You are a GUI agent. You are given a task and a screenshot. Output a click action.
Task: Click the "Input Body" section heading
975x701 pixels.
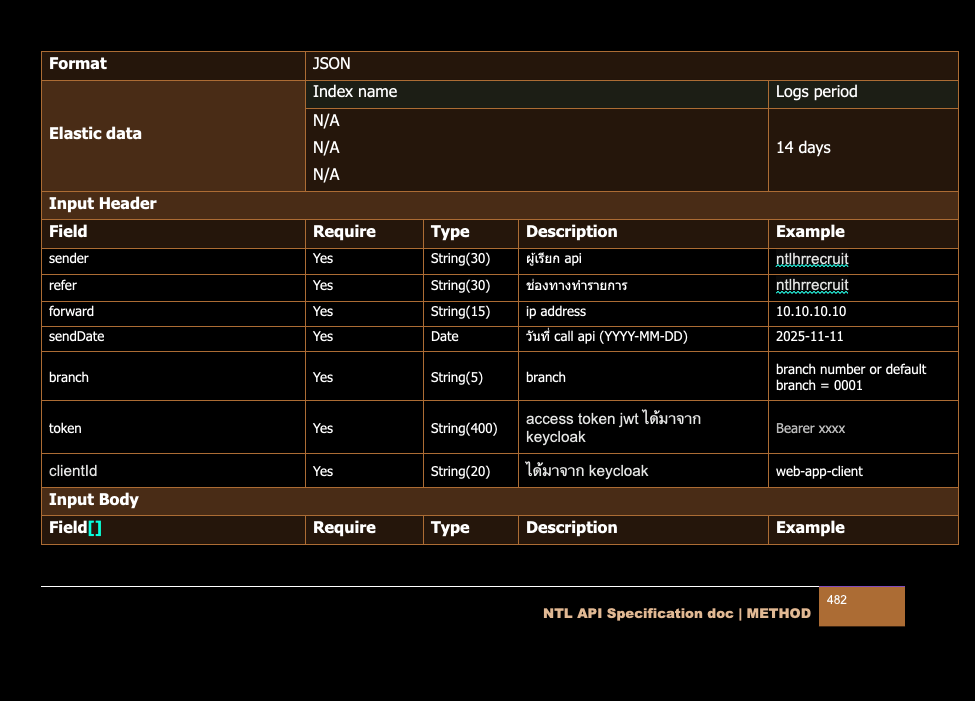94,500
